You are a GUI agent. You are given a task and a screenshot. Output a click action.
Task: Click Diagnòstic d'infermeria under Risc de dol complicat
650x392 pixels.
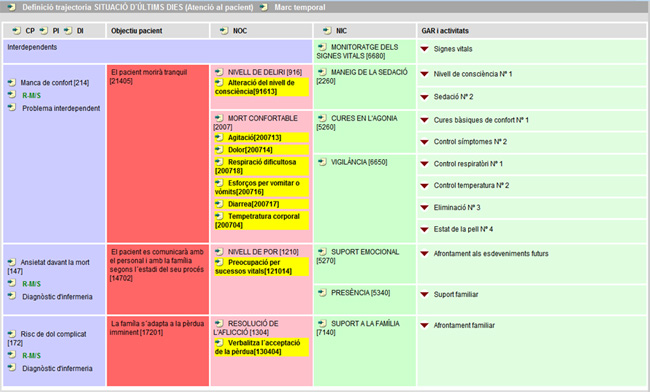pyautogui.click(x=57, y=368)
